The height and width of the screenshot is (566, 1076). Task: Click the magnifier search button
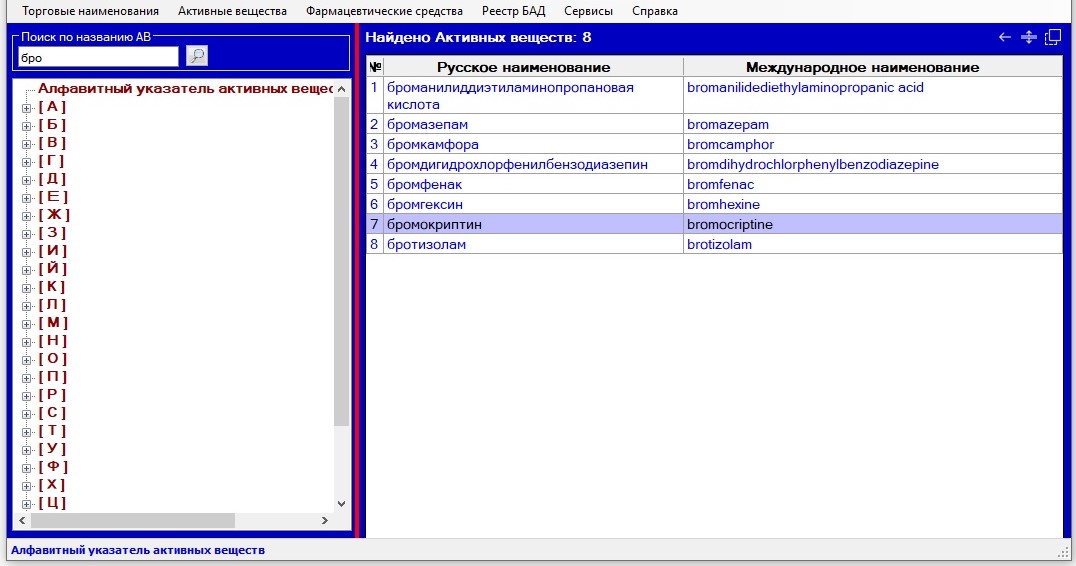tap(197, 56)
